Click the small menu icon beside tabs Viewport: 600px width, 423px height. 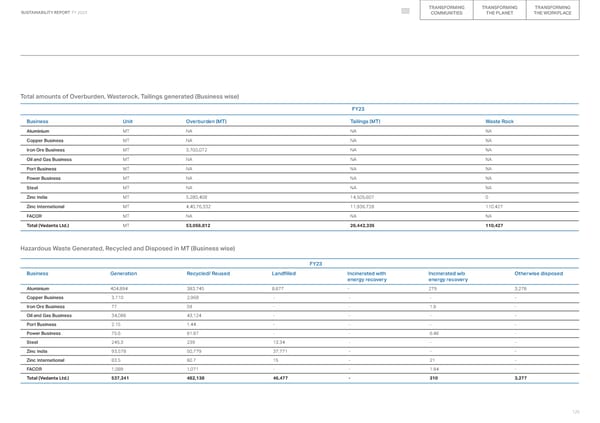pyautogui.click(x=405, y=11)
